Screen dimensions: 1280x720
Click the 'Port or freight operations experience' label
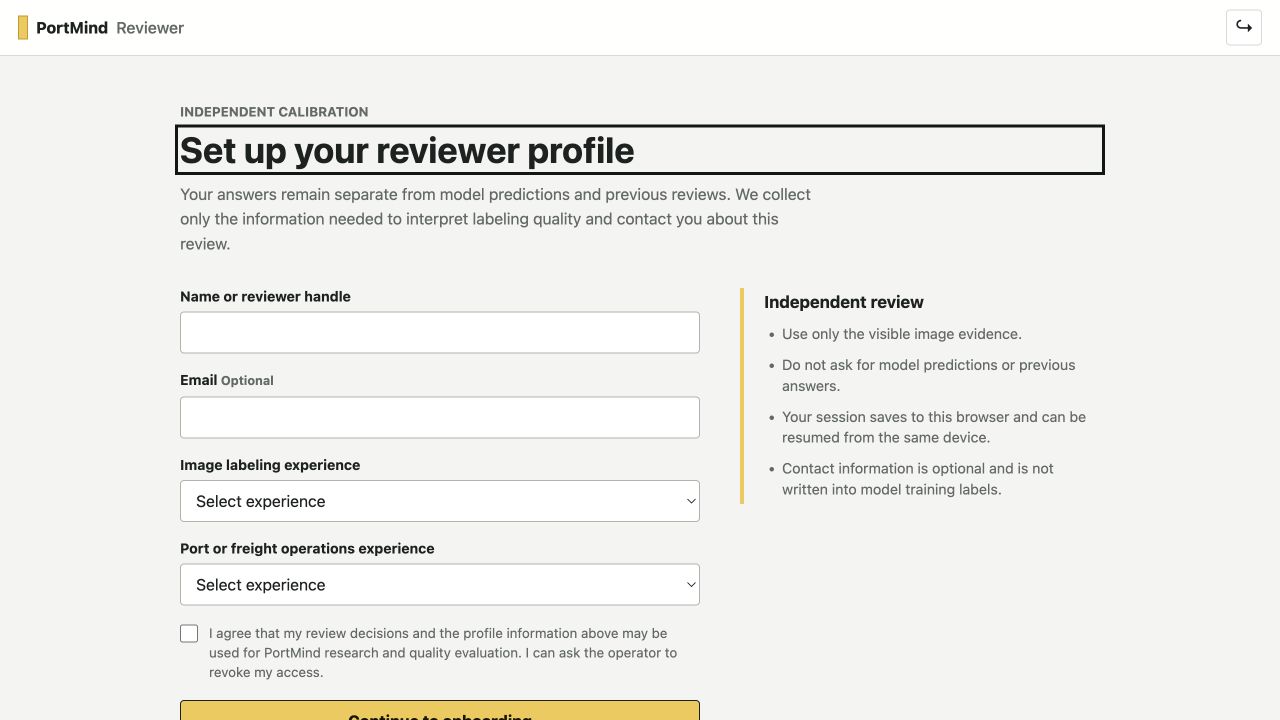click(307, 549)
